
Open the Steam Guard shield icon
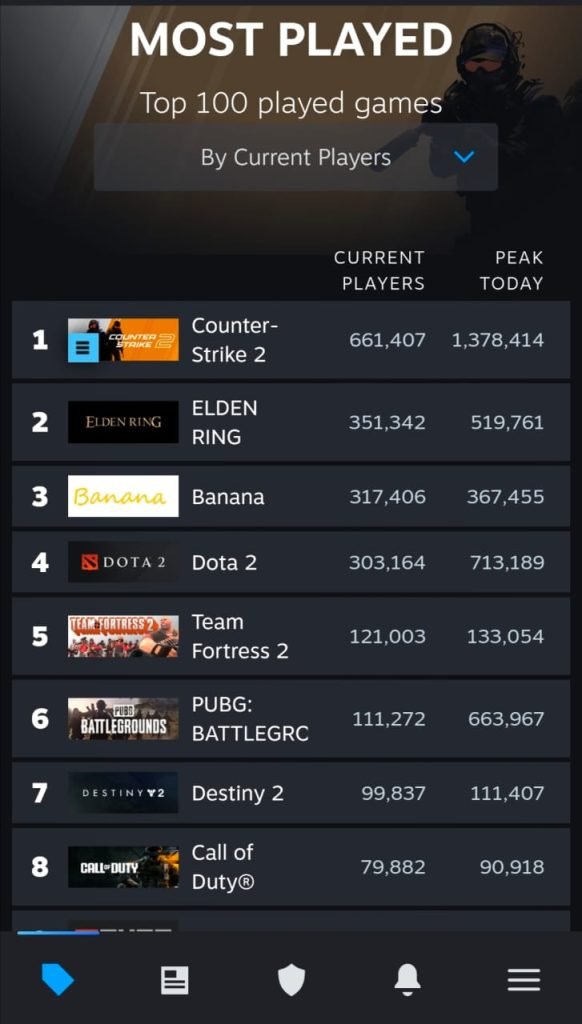(291, 980)
